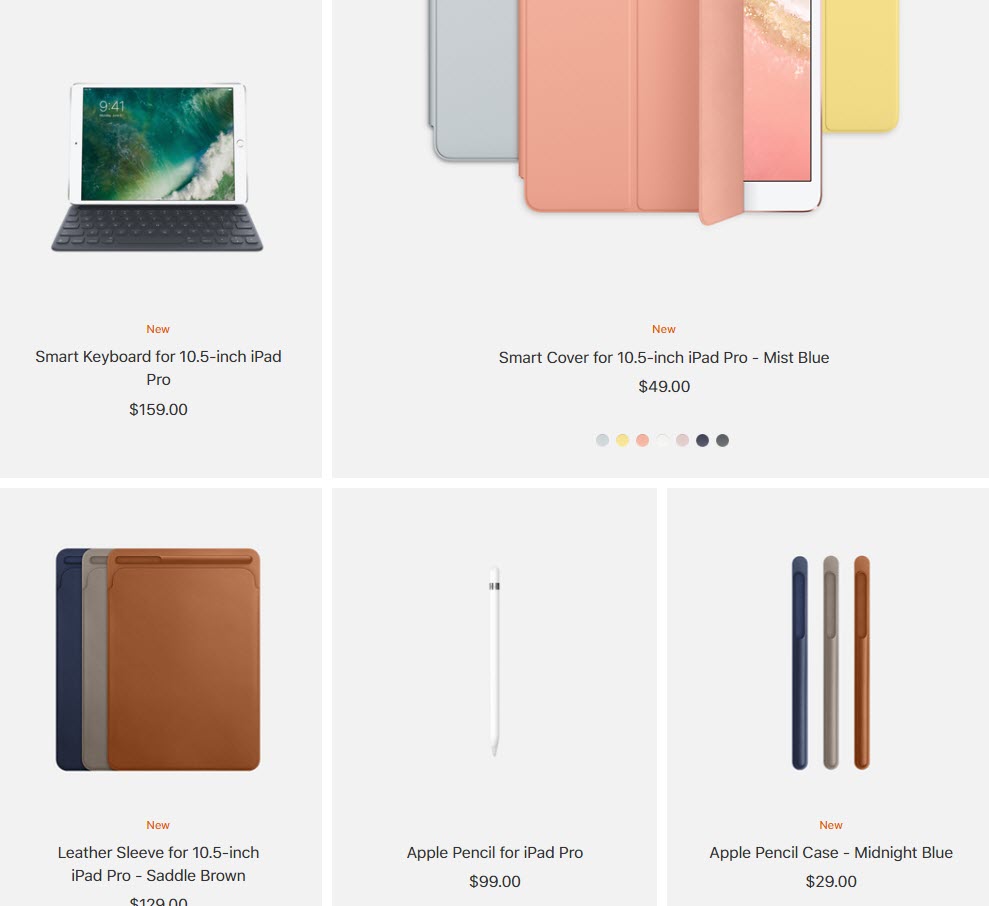Open the Apple Pencil Case image
Screen dimensions: 989x906
831,662
